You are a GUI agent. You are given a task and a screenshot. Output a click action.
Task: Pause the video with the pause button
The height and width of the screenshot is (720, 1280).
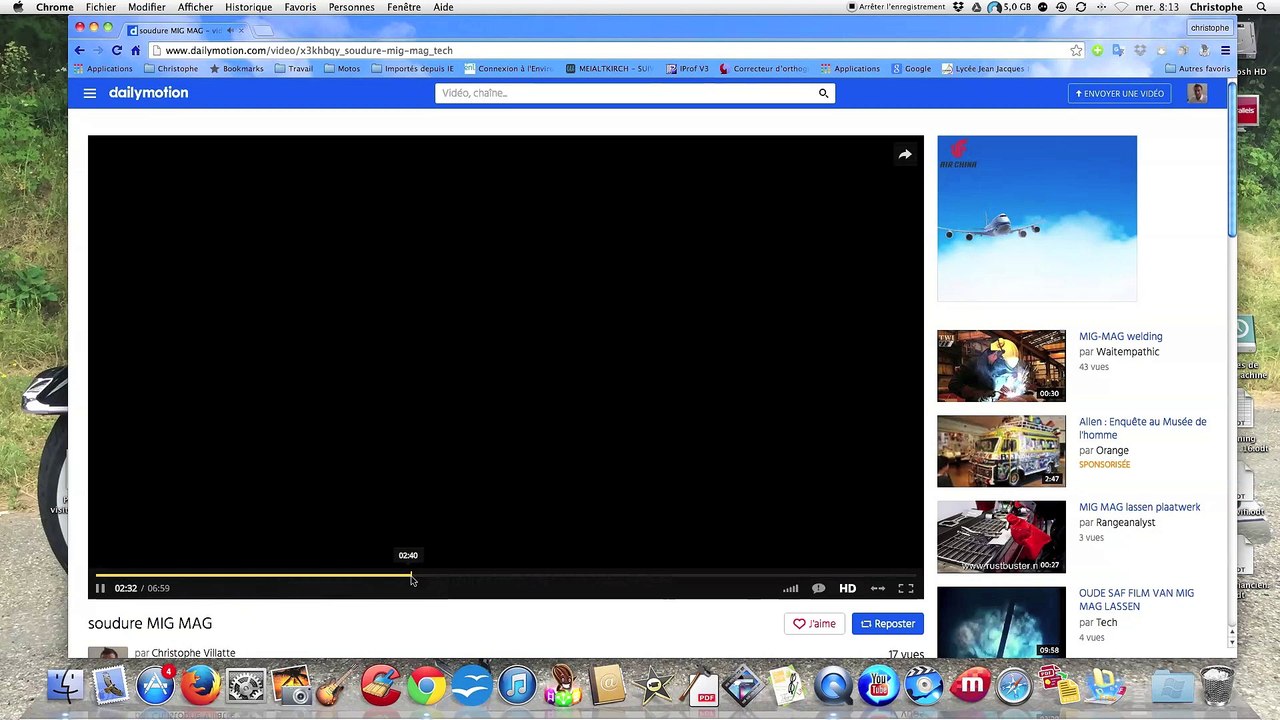click(x=100, y=588)
